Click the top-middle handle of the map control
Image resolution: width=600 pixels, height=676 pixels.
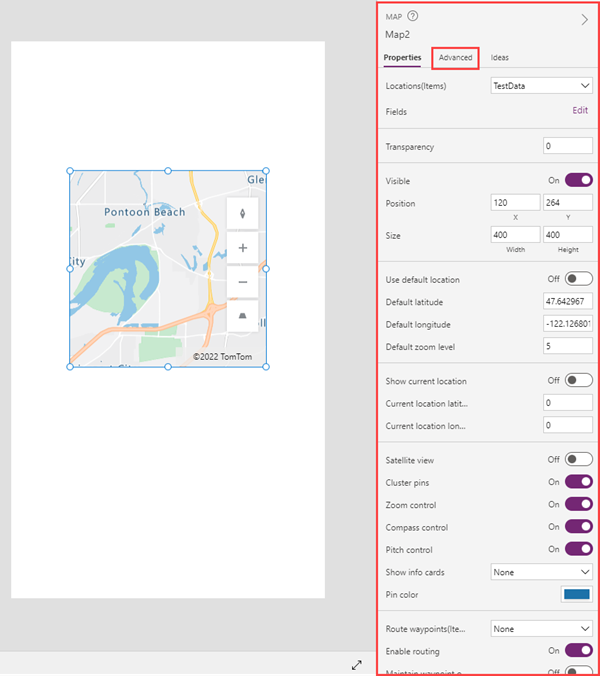[168, 171]
